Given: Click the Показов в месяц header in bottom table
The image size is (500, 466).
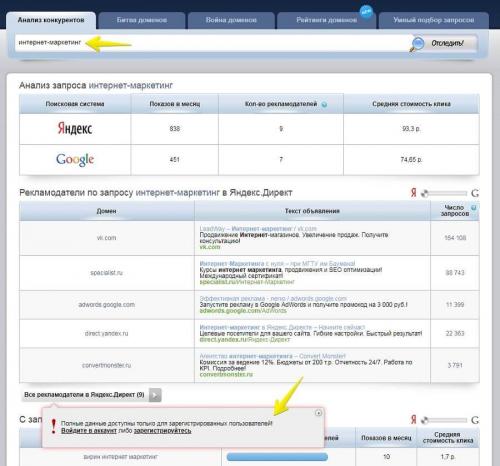Looking at the screenshot, I should tap(386, 438).
